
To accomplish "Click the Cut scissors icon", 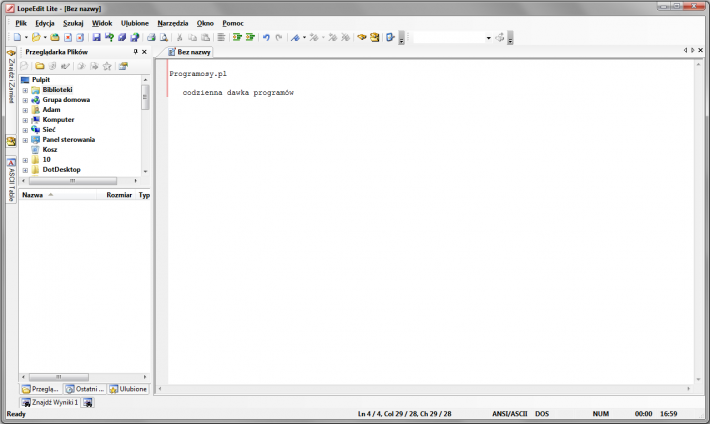I will [180, 38].
